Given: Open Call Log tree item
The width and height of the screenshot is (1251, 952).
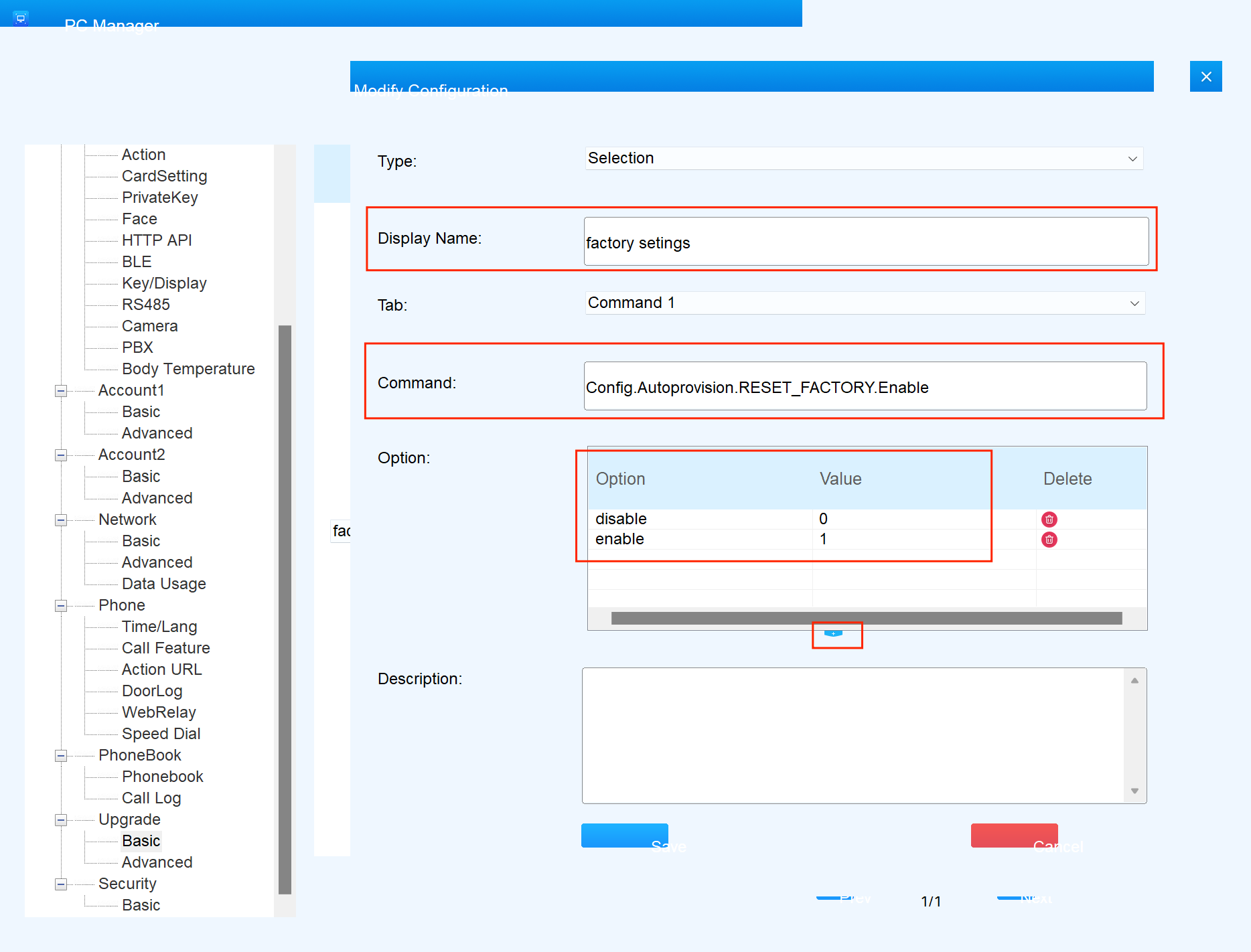Looking at the screenshot, I should pyautogui.click(x=151, y=798).
